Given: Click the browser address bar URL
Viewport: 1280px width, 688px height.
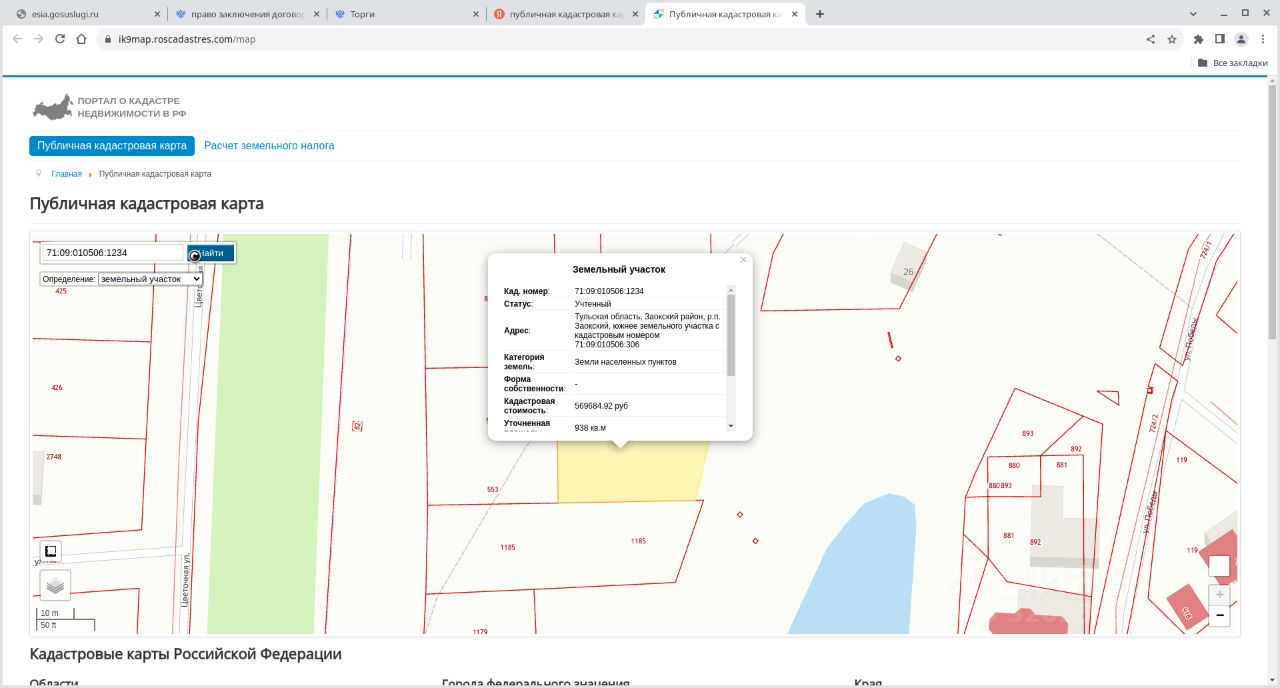Looking at the screenshot, I should 187,39.
